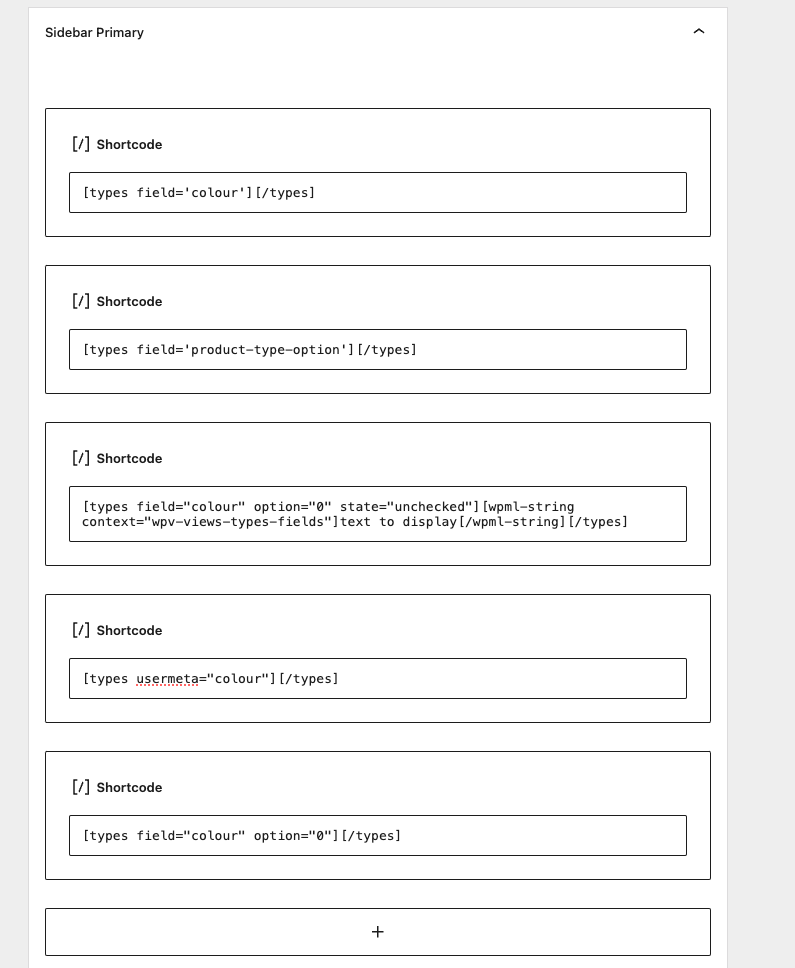
Task: Collapse the Sidebar Primary panel using the chevron
Action: 699,32
